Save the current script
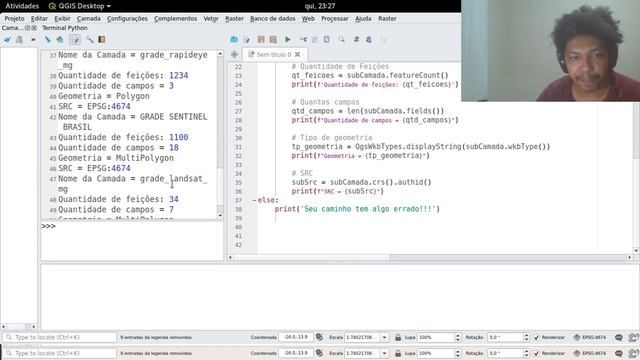640x360 pixels. [261, 40]
